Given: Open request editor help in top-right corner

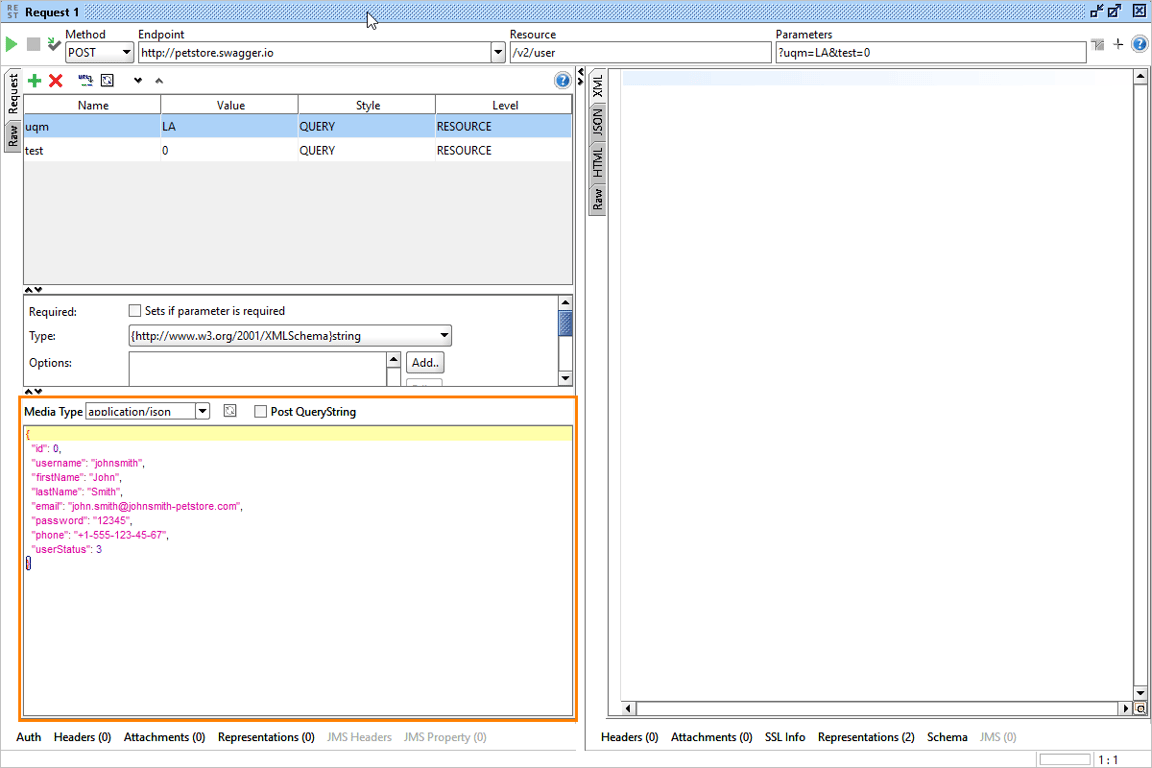Looking at the screenshot, I should pos(1140,44).
